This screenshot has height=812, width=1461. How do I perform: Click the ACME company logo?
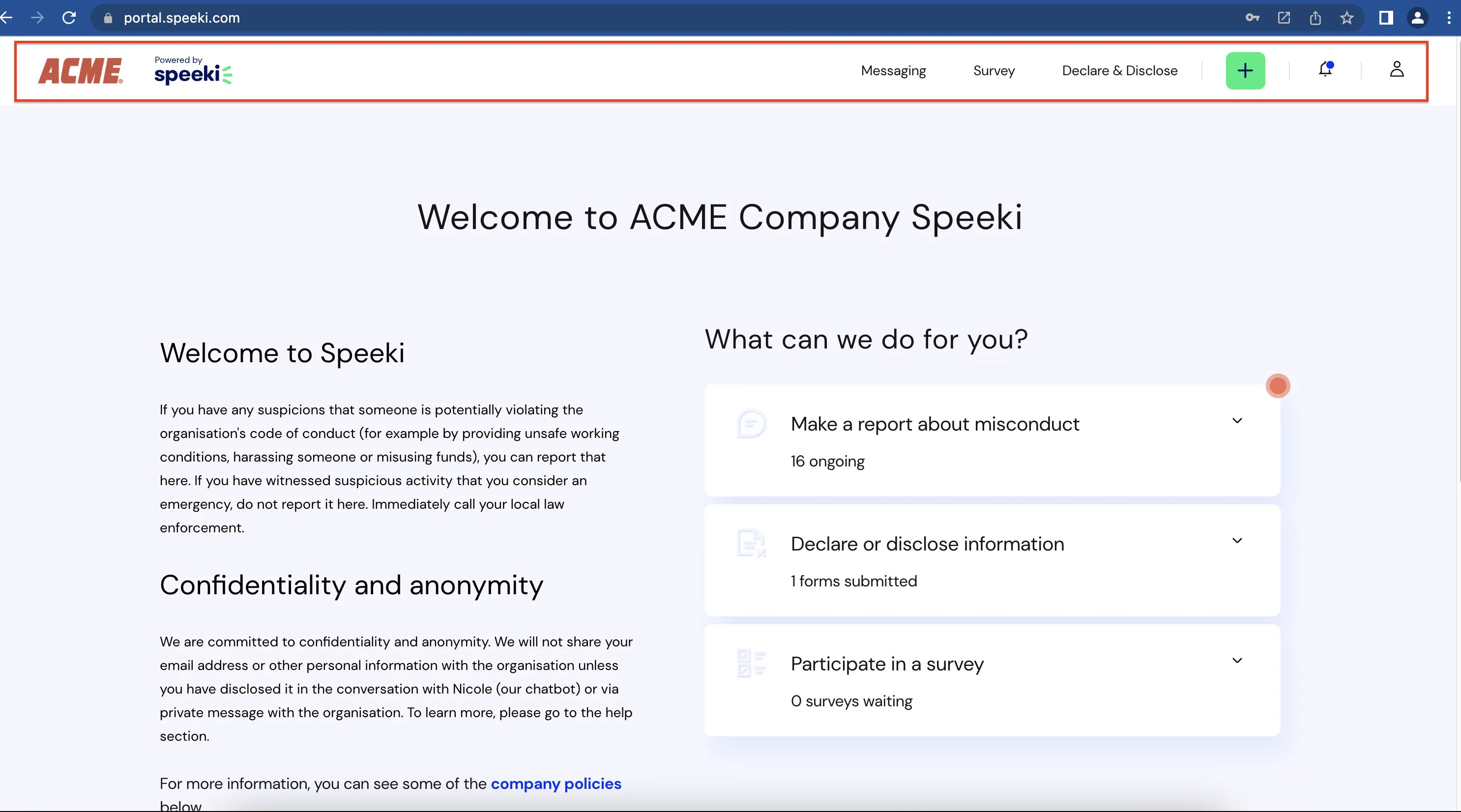tap(79, 70)
